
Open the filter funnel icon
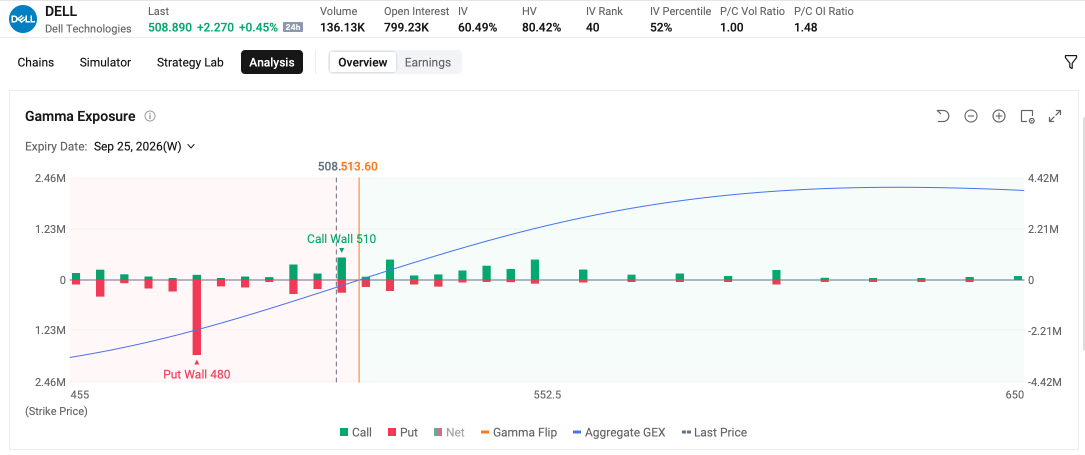[1070, 62]
